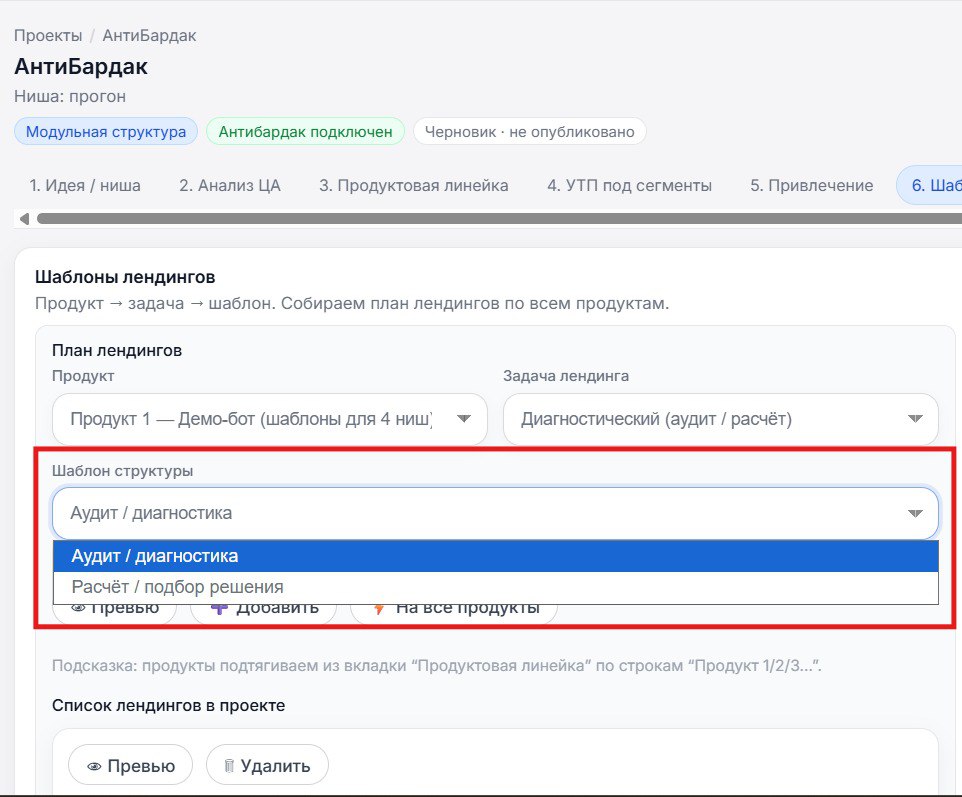Click the Проекты breadcrumb link
Image resolution: width=962 pixels, height=797 pixels.
pyautogui.click(x=46, y=34)
